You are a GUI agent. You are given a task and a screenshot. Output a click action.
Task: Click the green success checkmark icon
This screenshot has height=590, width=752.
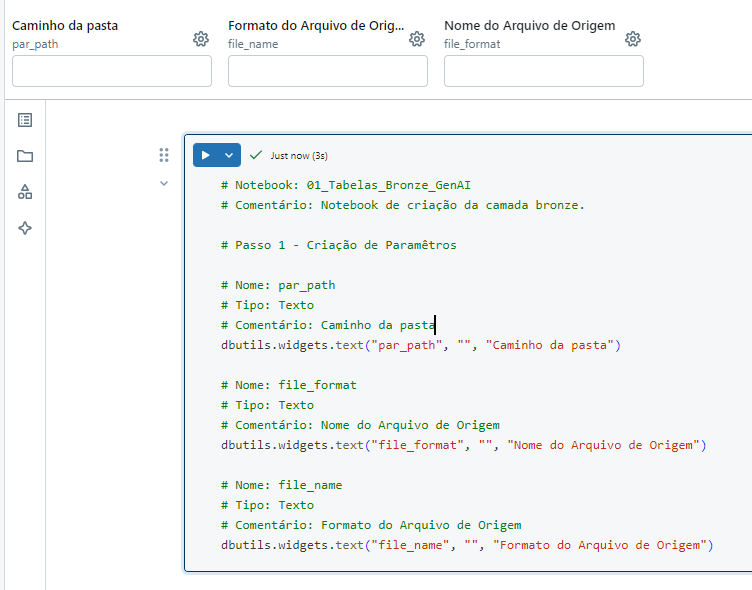click(x=256, y=155)
